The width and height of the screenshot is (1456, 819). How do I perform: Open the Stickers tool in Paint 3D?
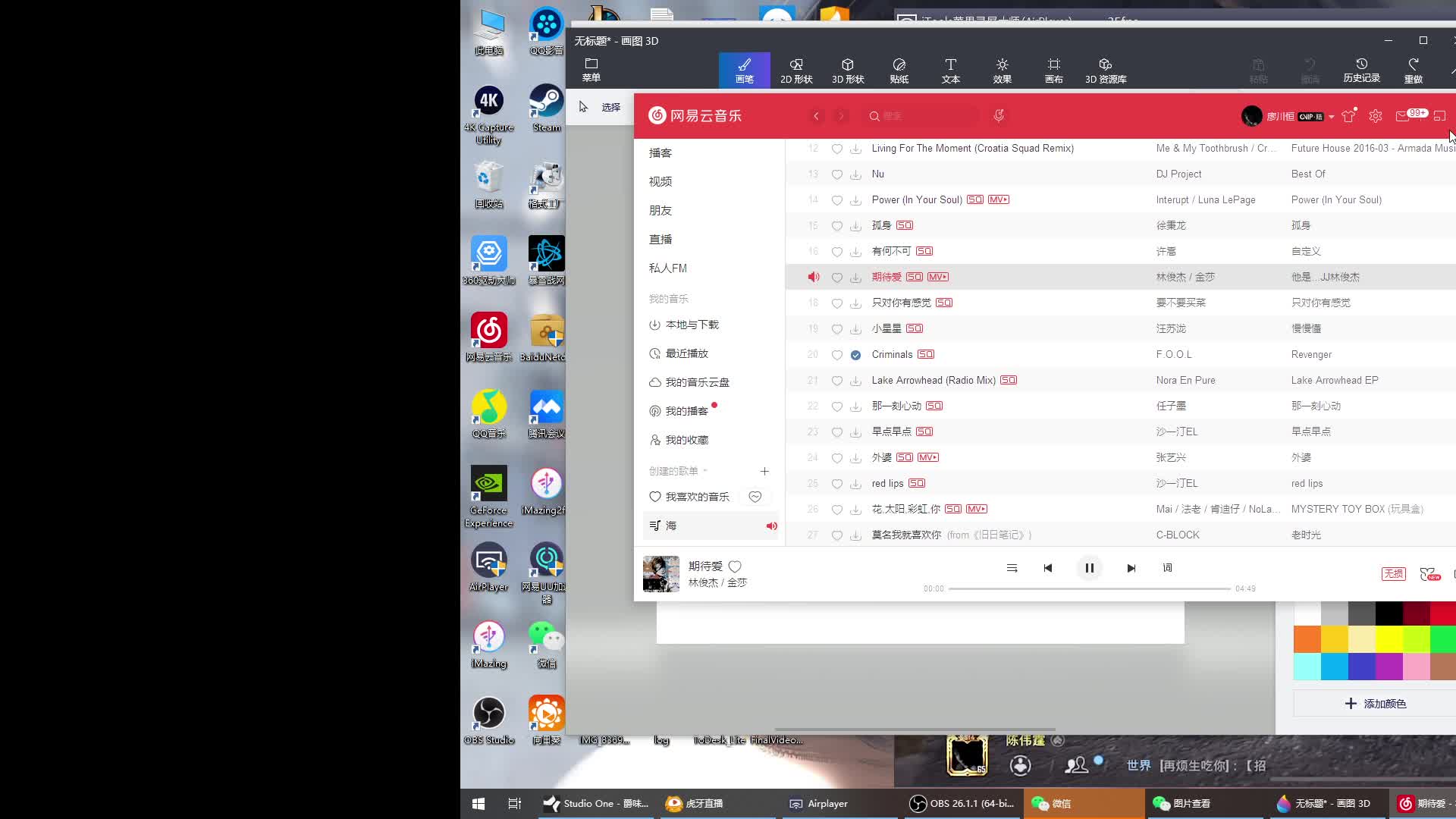click(899, 71)
